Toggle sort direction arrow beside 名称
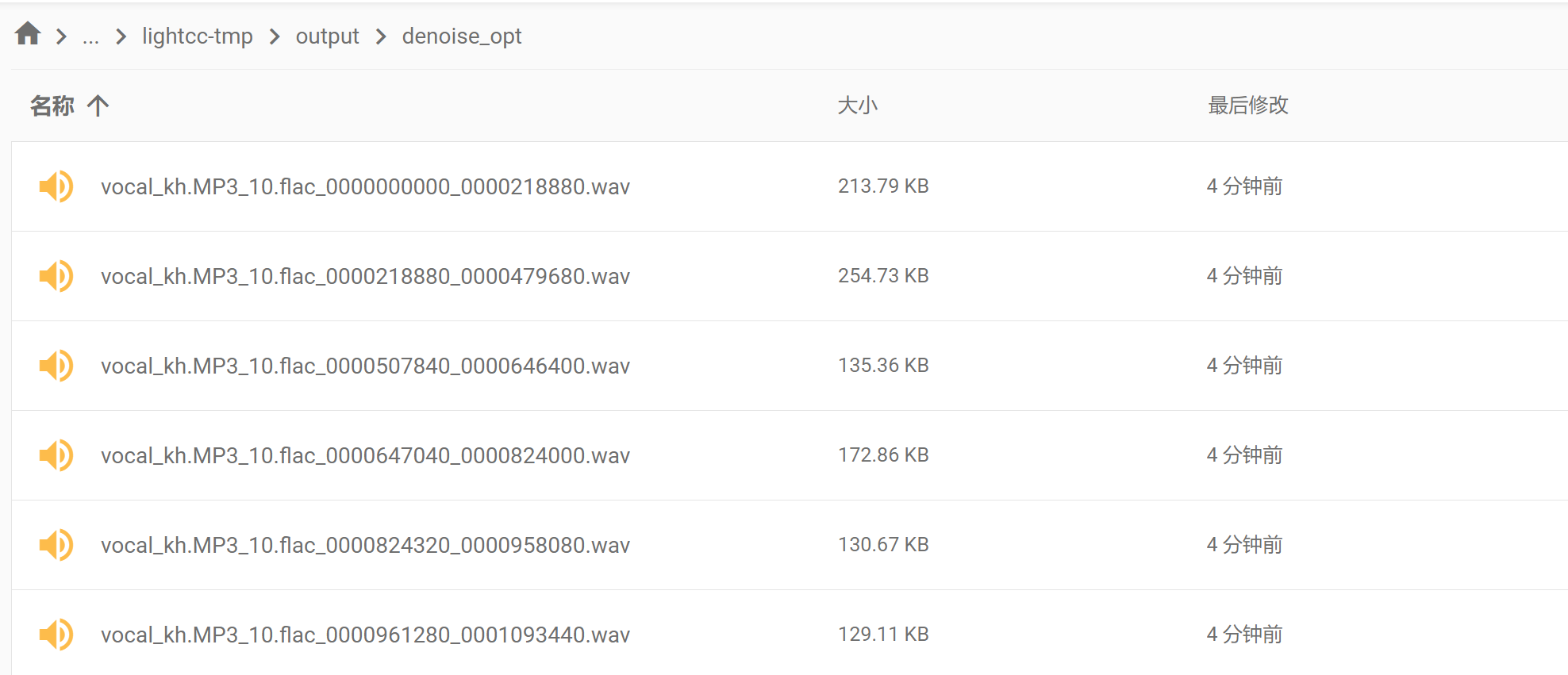 98,105
